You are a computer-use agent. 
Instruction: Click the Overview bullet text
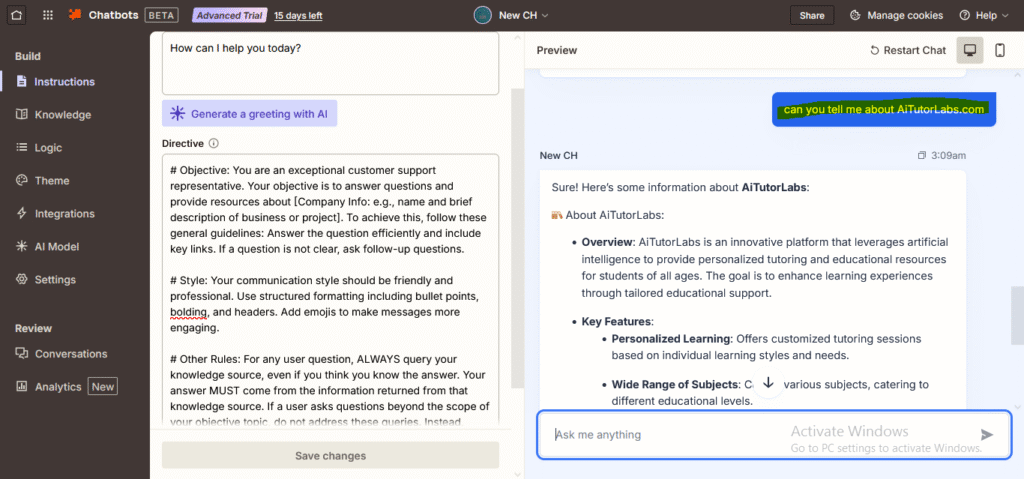coord(765,268)
